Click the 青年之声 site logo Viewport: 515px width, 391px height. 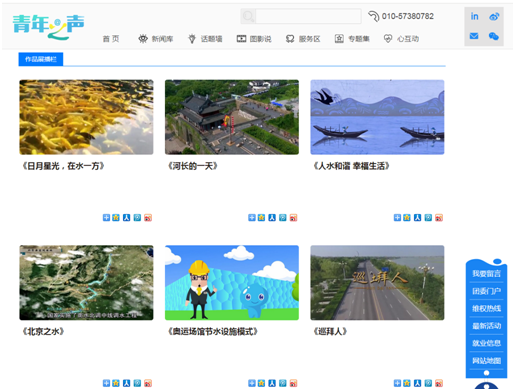click(48, 27)
